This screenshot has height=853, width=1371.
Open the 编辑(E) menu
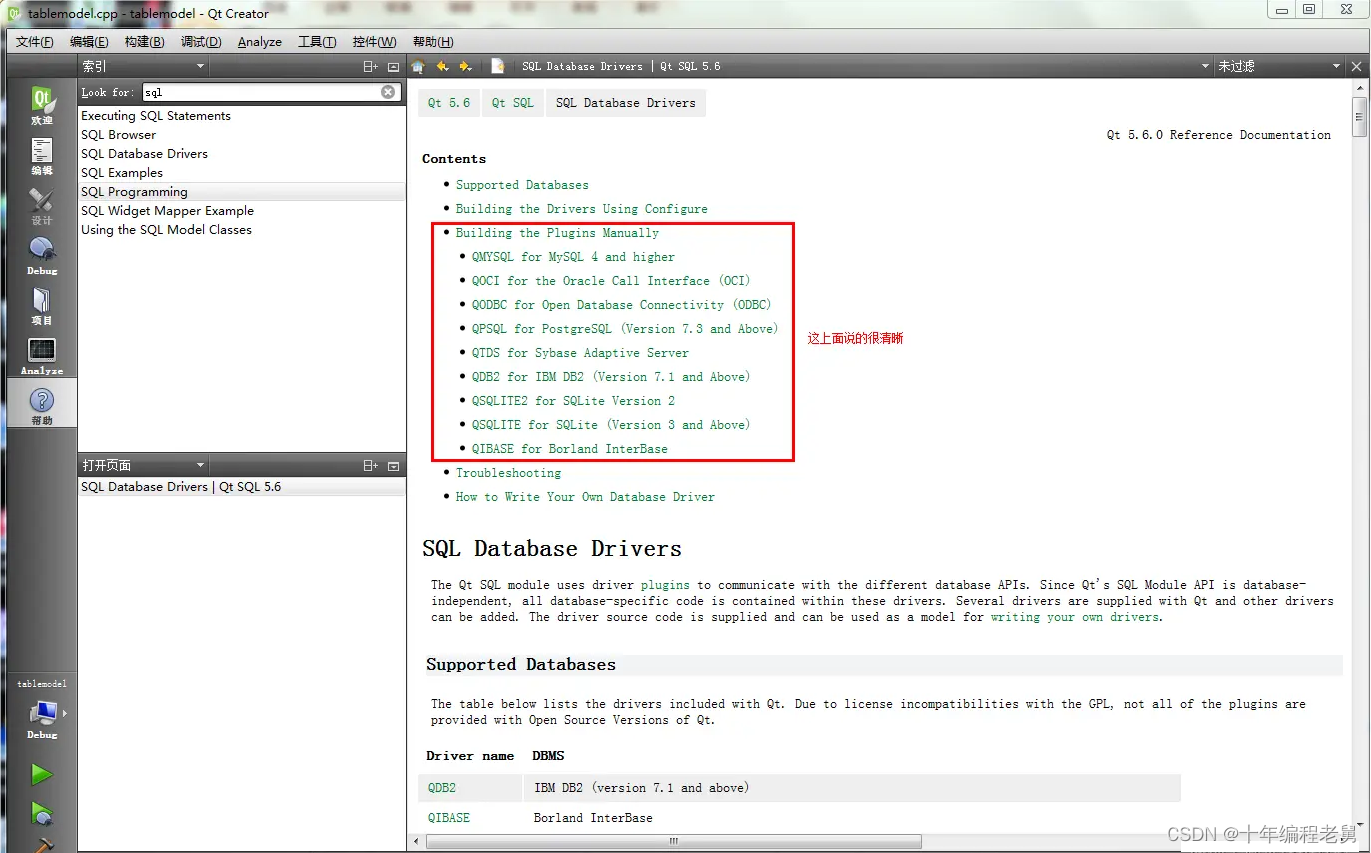[89, 42]
